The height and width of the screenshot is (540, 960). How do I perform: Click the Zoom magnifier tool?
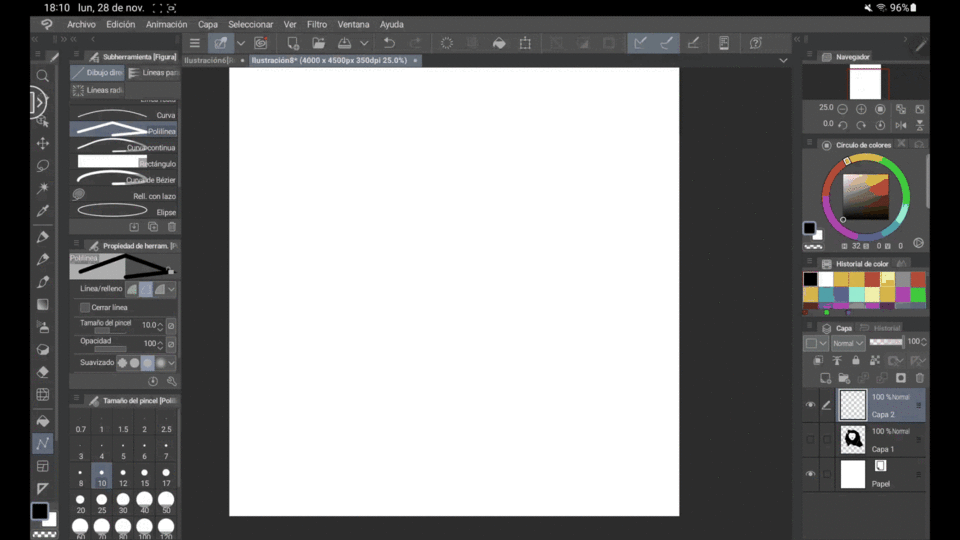[x=43, y=76]
